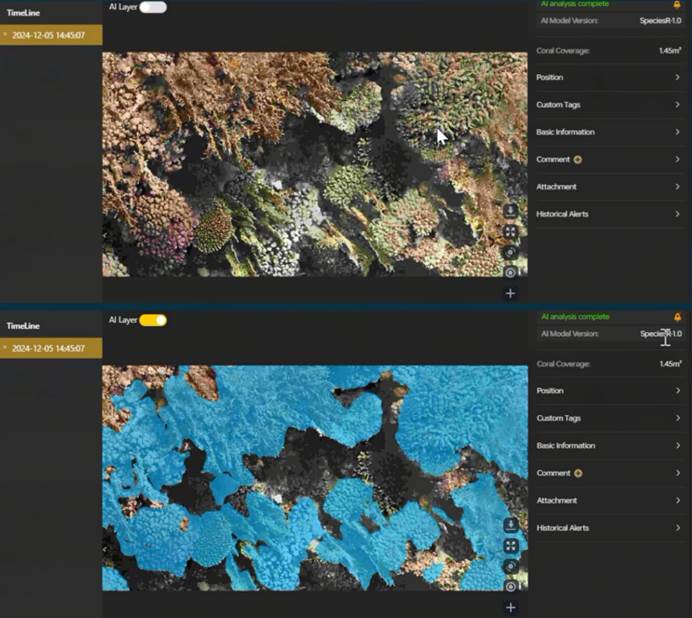Click SpeciesR-1.0 model version in lower panel
This screenshot has width=692, height=618.
click(660, 334)
